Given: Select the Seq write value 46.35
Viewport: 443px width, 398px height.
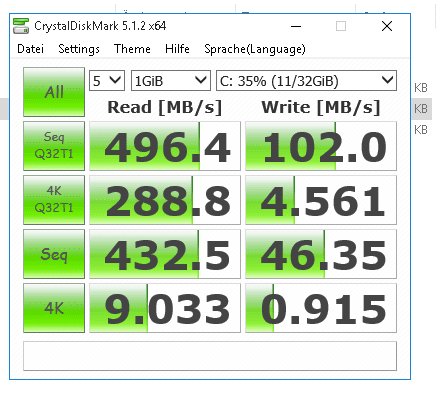Looking at the screenshot, I should click(x=321, y=254).
